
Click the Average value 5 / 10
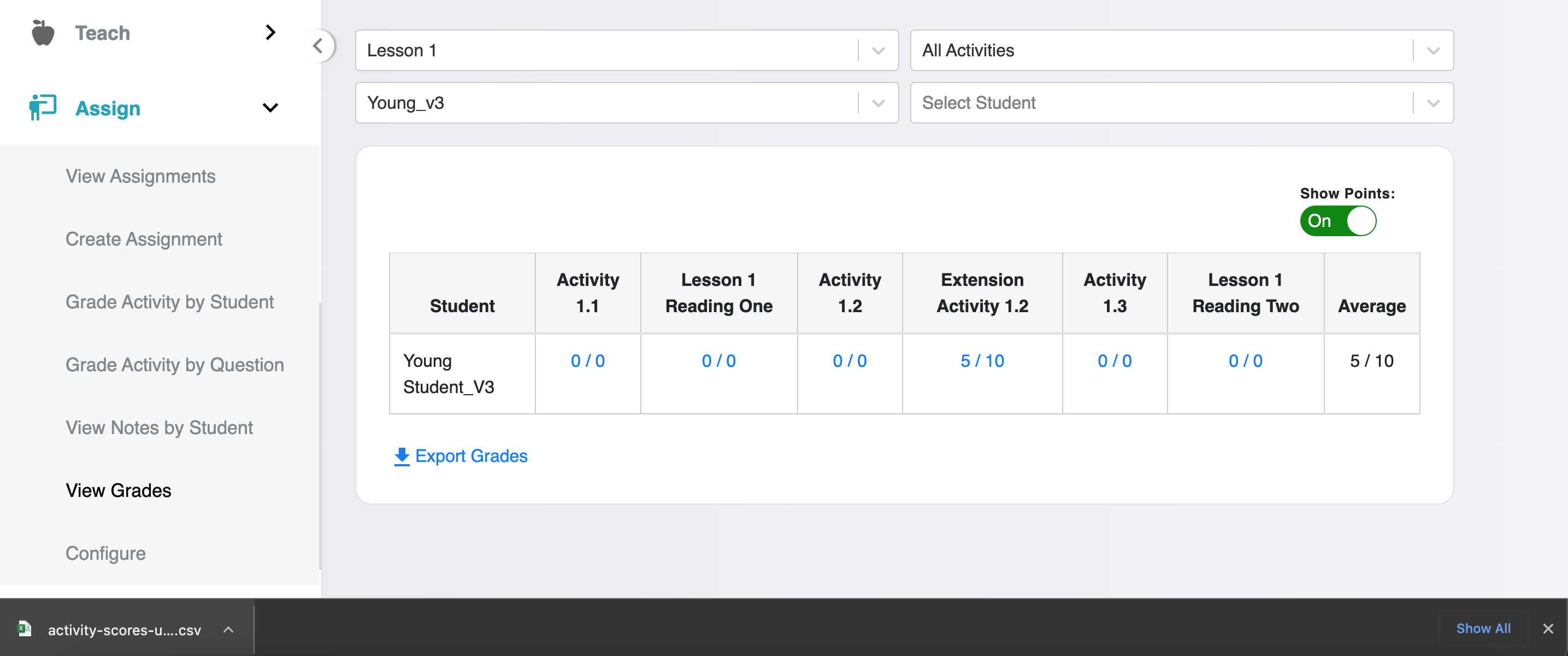pos(1371,361)
